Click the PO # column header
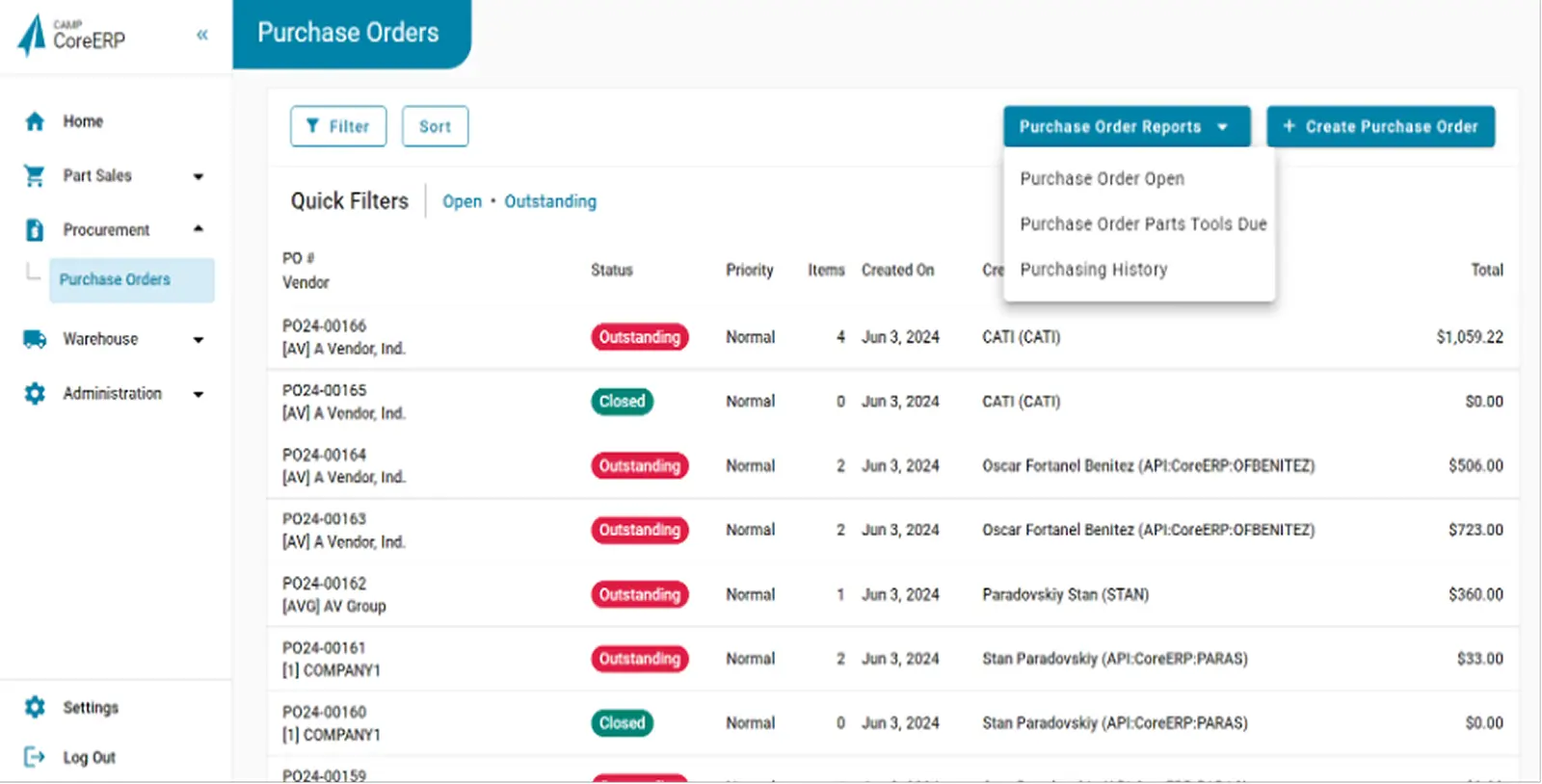This screenshot has width=1542, height=784. coord(299,258)
